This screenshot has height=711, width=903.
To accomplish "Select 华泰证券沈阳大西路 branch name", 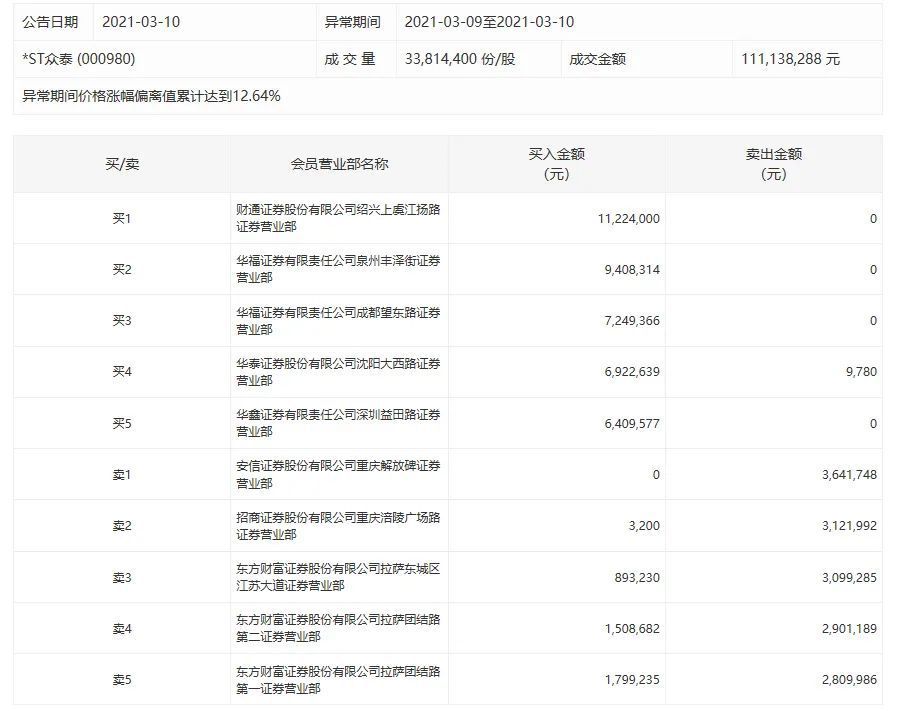I will point(338,372).
